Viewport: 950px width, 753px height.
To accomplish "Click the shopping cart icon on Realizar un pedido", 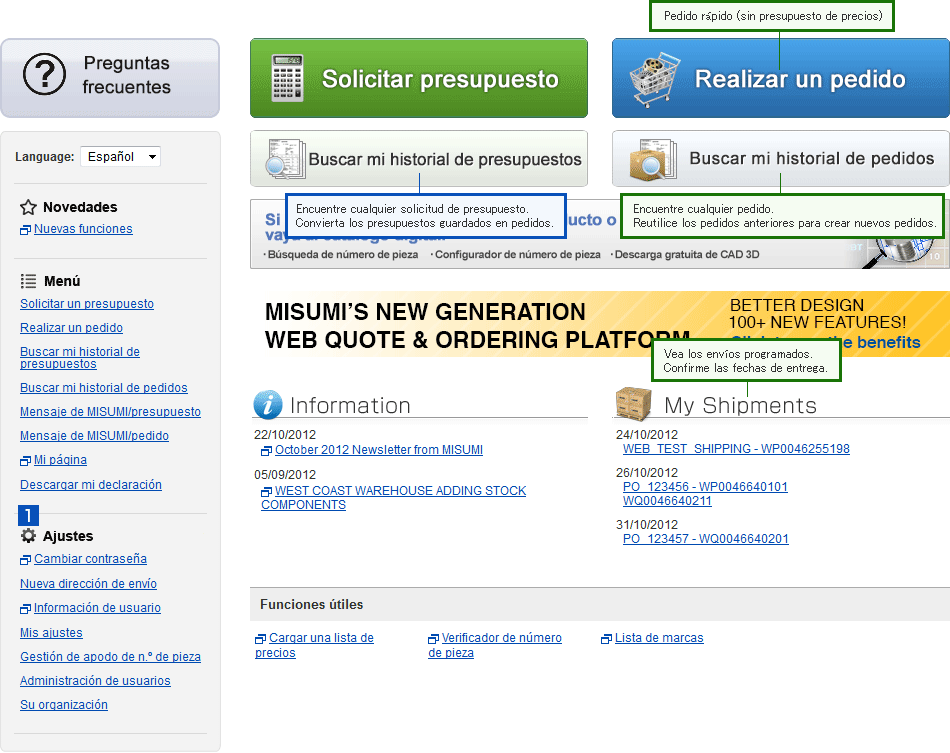I will 654,79.
